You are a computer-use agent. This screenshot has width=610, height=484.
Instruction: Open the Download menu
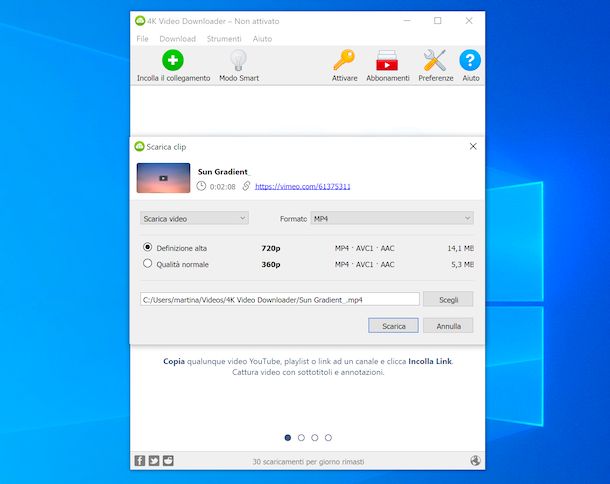[177, 39]
